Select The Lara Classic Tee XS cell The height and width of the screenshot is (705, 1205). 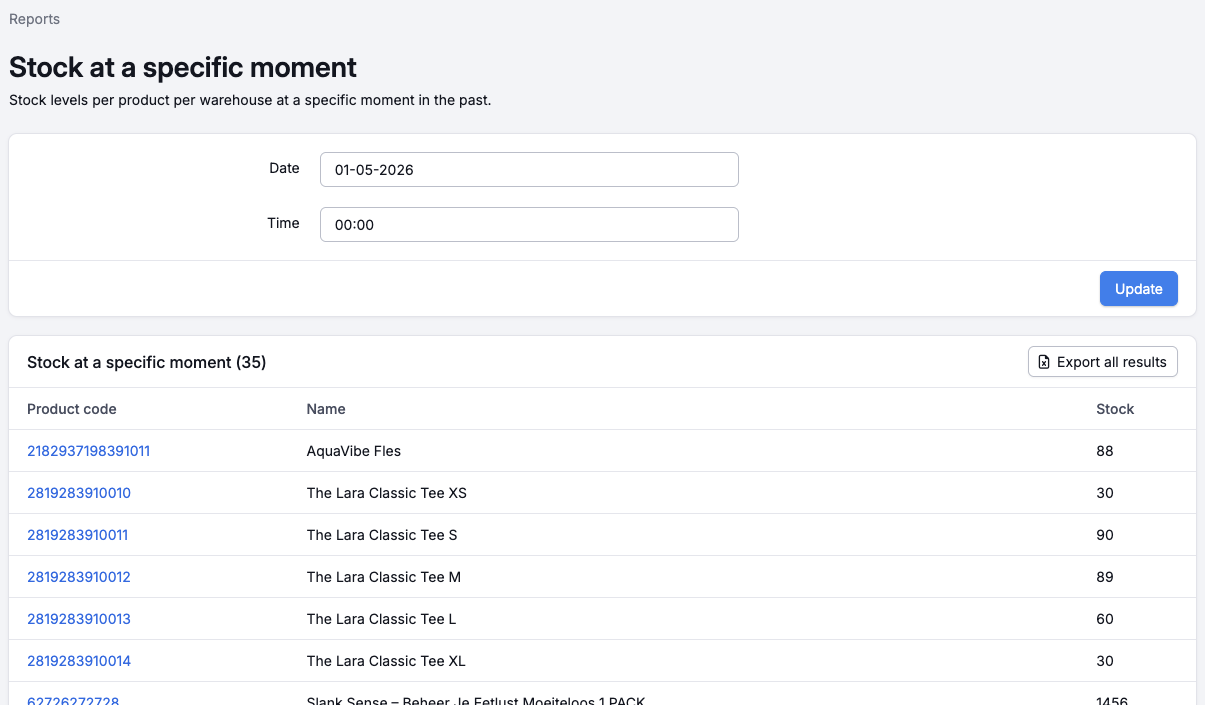[387, 493]
